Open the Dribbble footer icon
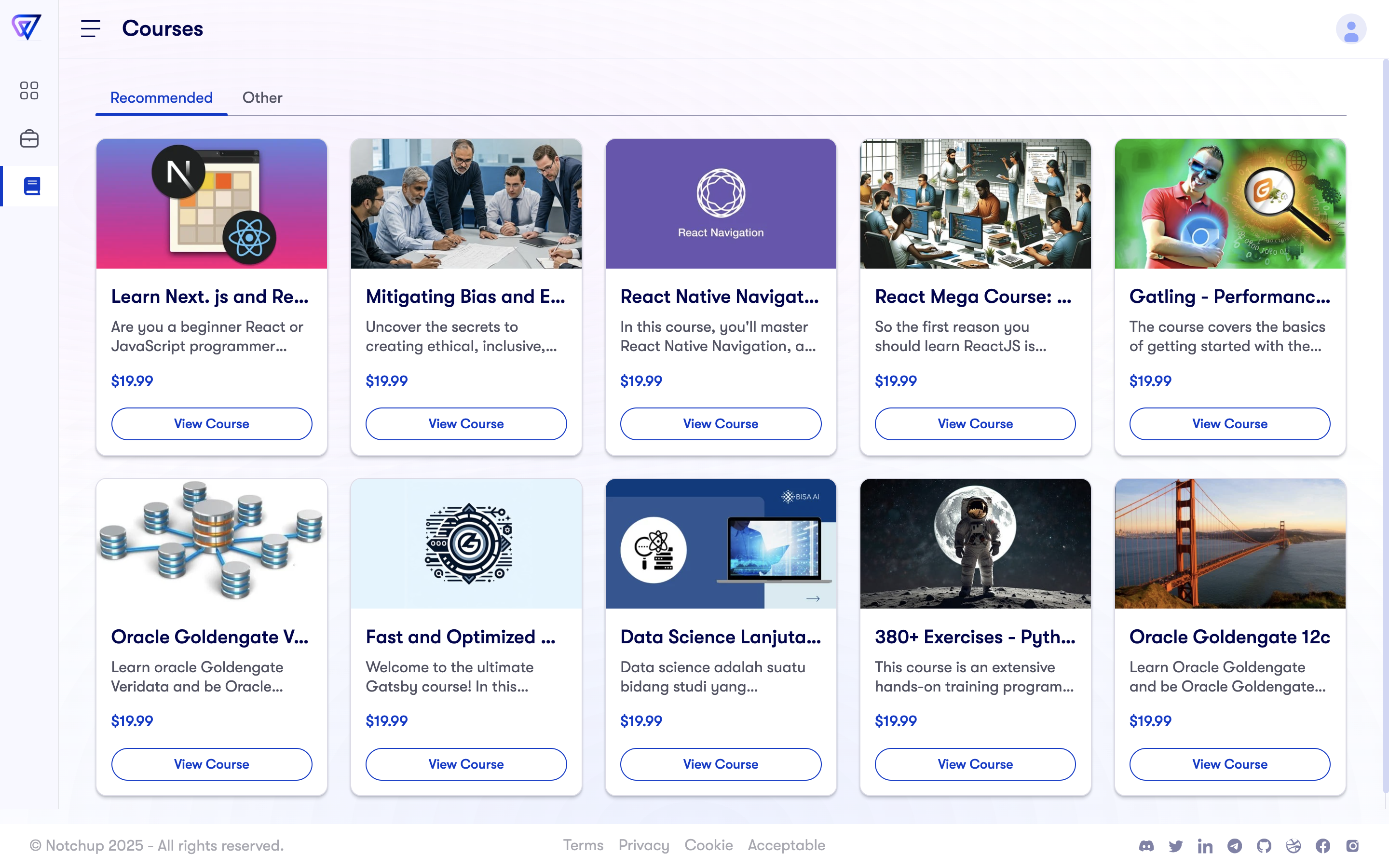 point(1293,846)
